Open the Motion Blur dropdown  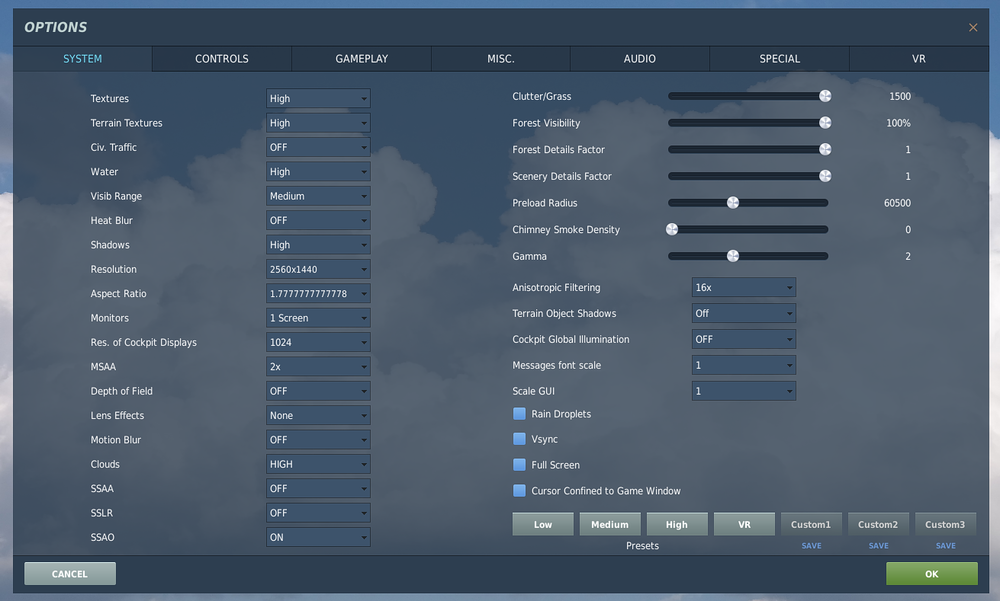tap(318, 440)
